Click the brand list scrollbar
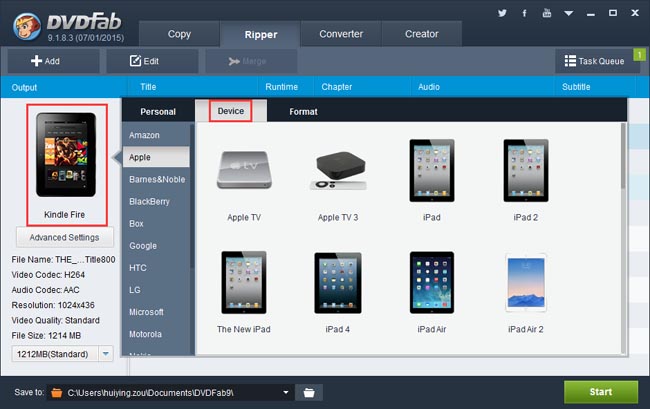Screen dimensions: 650x409 192,196
